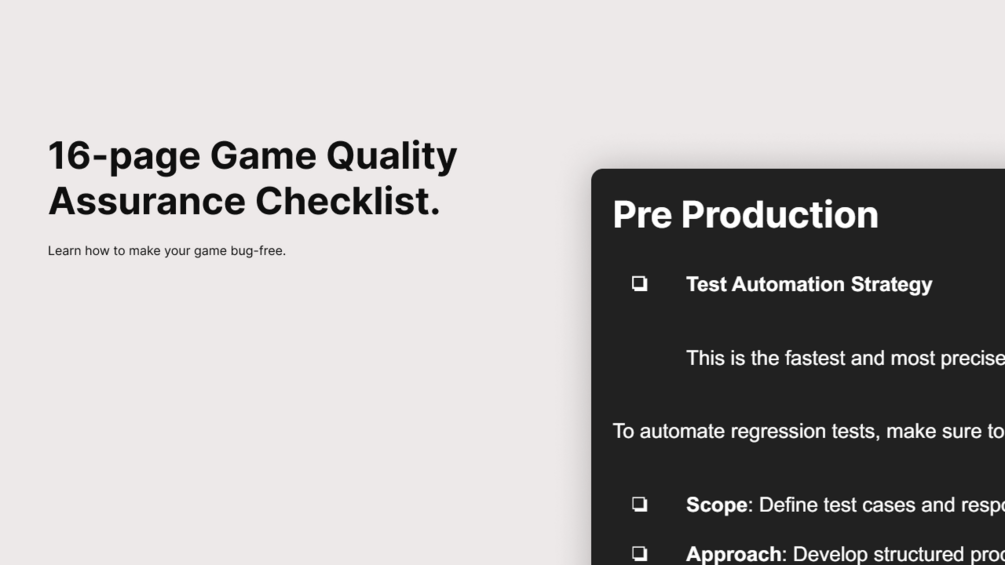Tick the Test Automation Strategy checkbox
The width and height of the screenshot is (1005, 565).
pyautogui.click(x=639, y=283)
